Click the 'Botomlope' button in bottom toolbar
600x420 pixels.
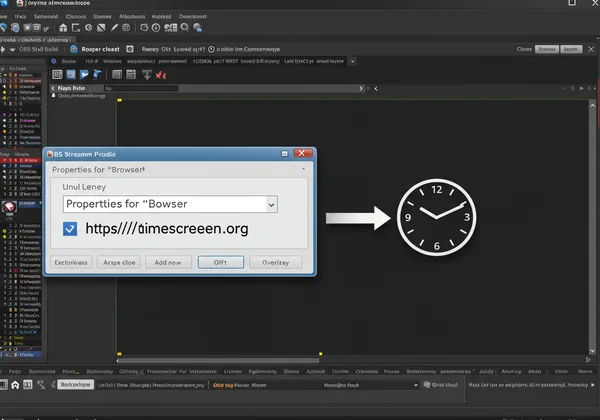tap(75, 384)
